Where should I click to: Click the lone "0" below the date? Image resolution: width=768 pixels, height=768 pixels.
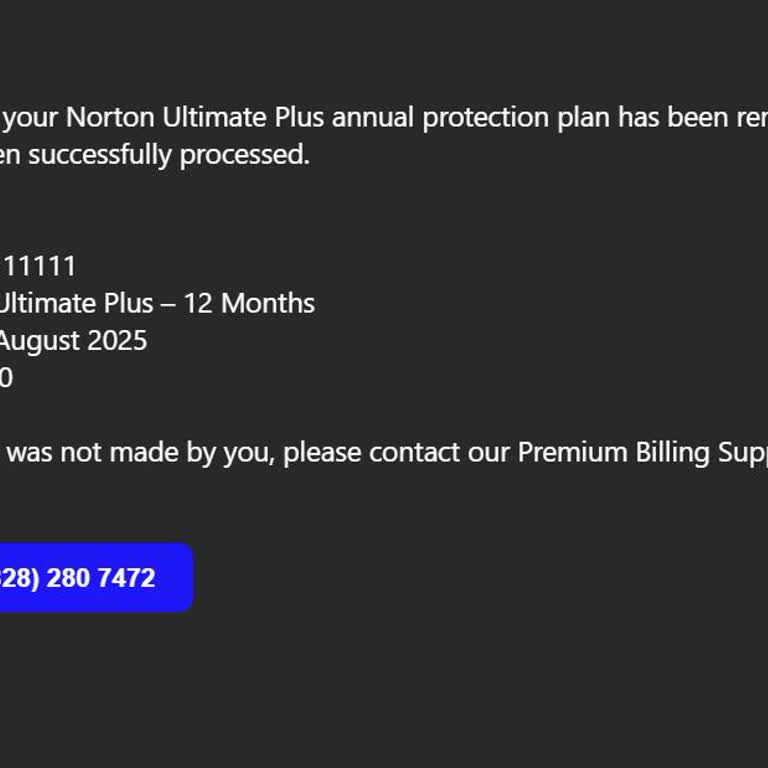pyautogui.click(x=6, y=378)
